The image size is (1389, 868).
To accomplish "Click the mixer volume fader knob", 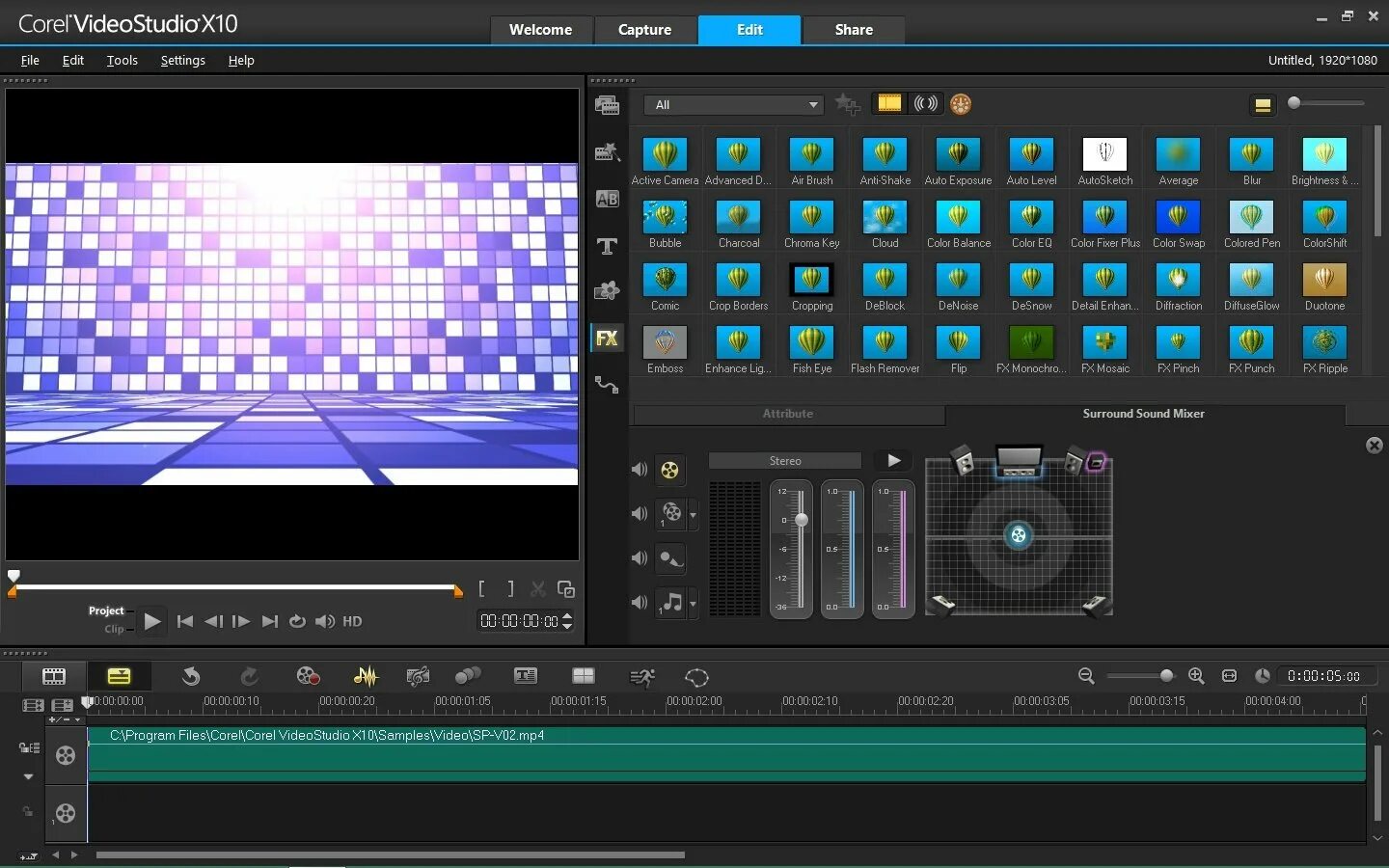I will click(801, 520).
